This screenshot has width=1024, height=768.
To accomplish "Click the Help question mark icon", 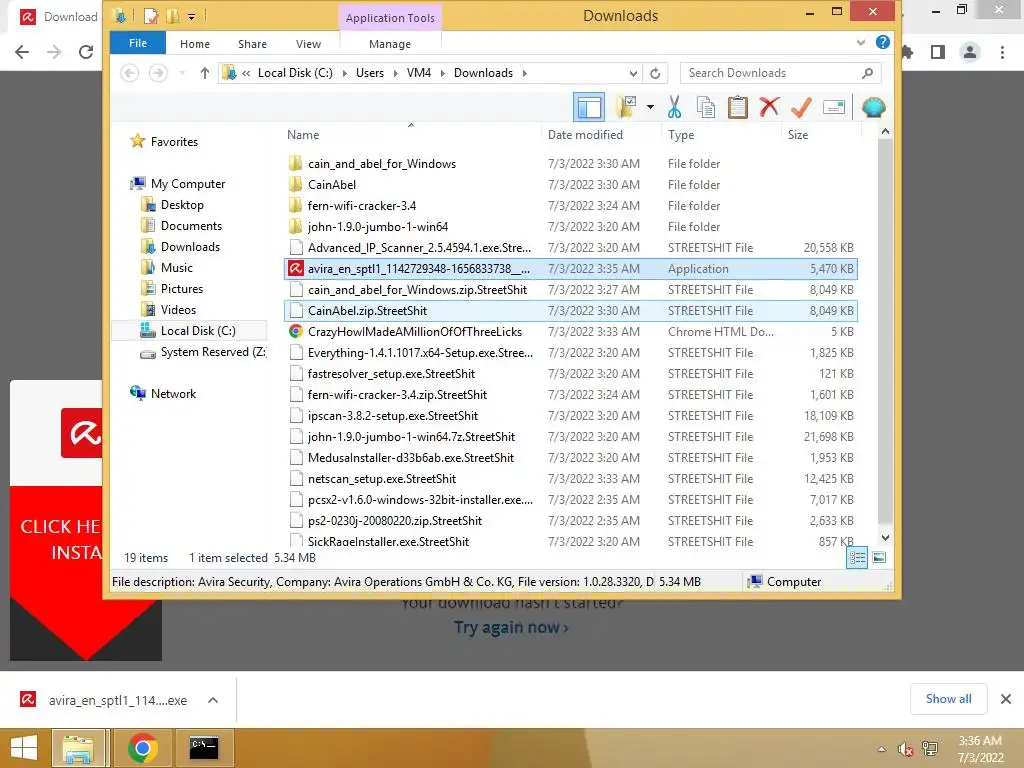I will pyautogui.click(x=882, y=42).
